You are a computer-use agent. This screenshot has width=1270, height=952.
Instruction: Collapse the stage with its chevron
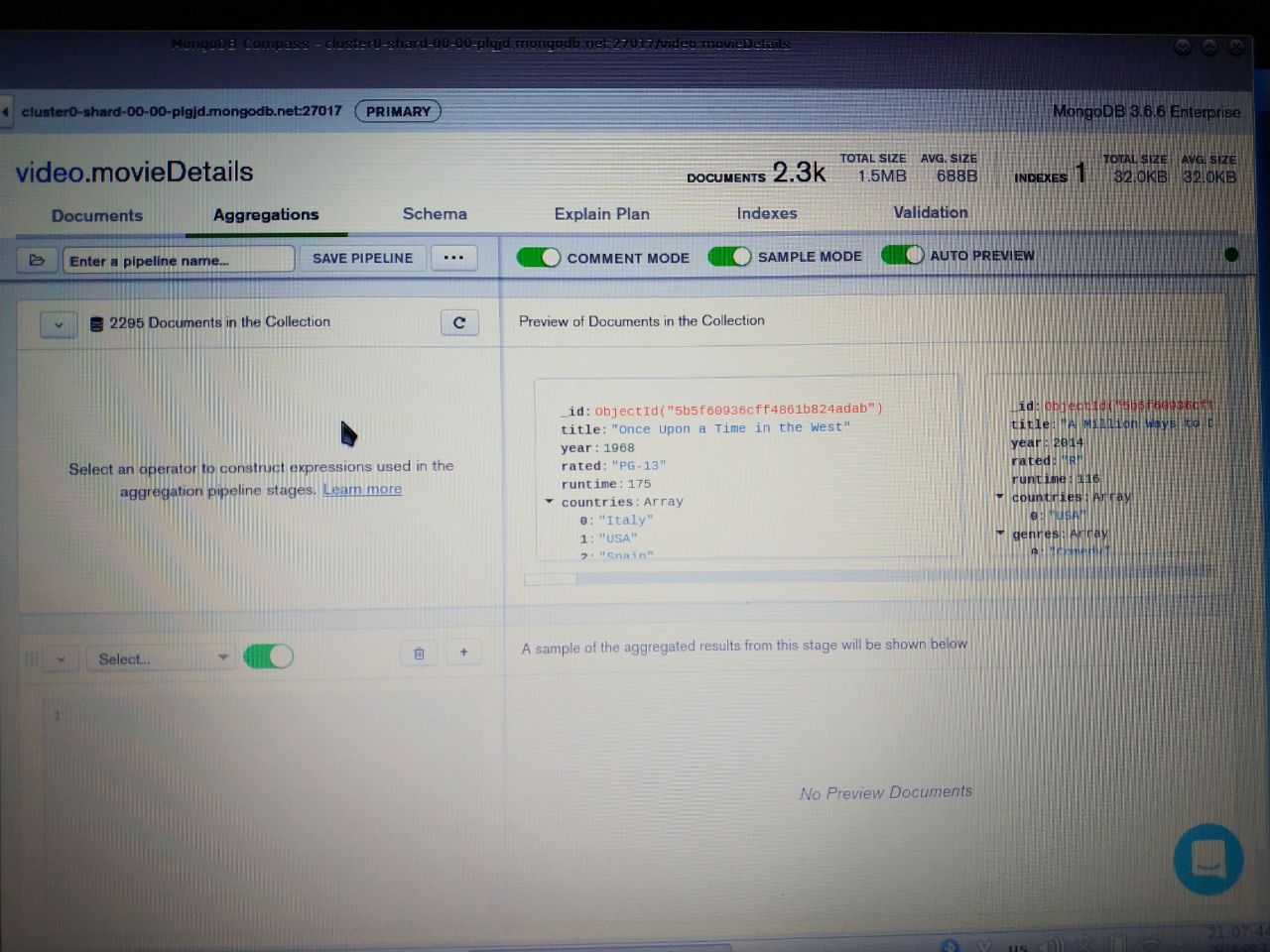62,659
